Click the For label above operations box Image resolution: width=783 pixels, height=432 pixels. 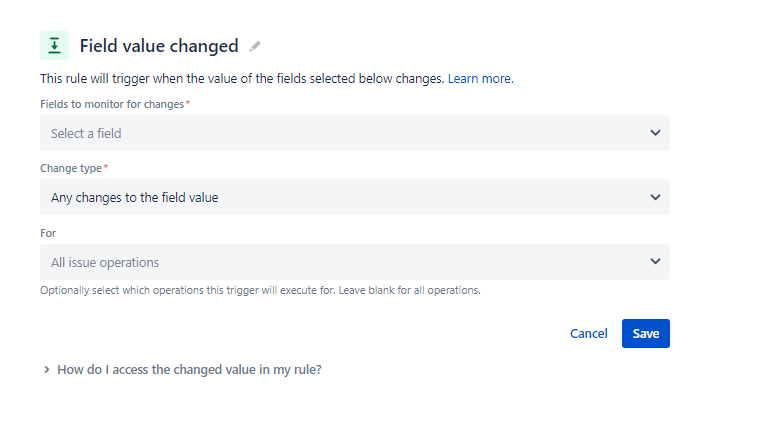48,233
